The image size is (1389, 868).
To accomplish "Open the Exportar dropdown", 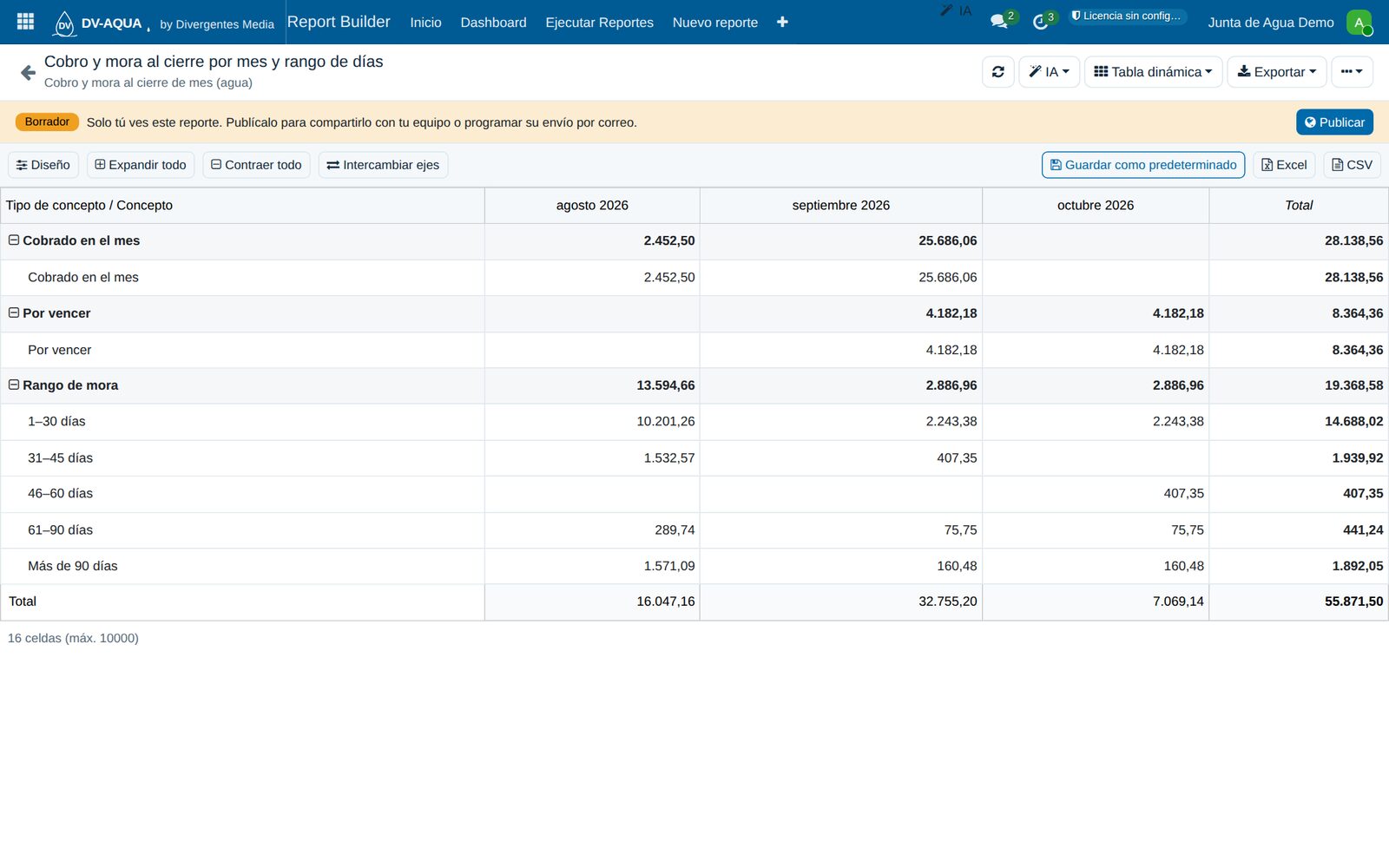I will tap(1277, 72).
